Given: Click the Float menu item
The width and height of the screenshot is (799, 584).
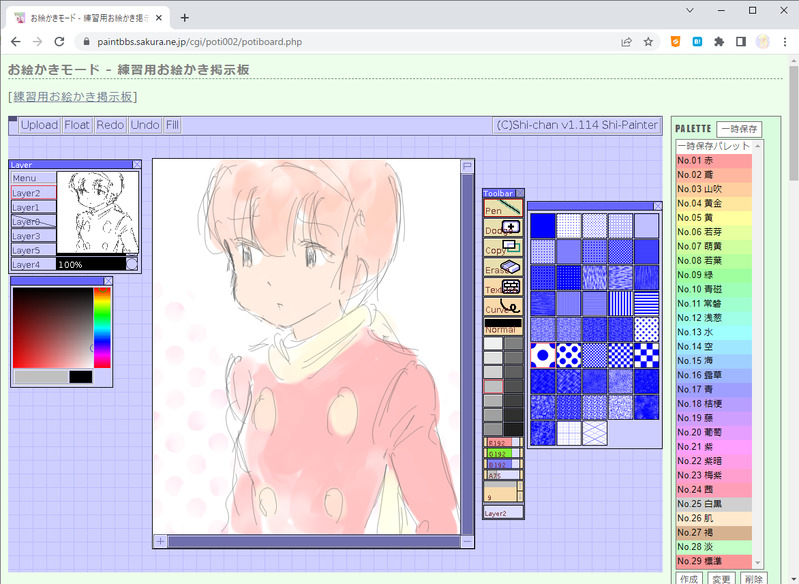Looking at the screenshot, I should click(x=77, y=125).
